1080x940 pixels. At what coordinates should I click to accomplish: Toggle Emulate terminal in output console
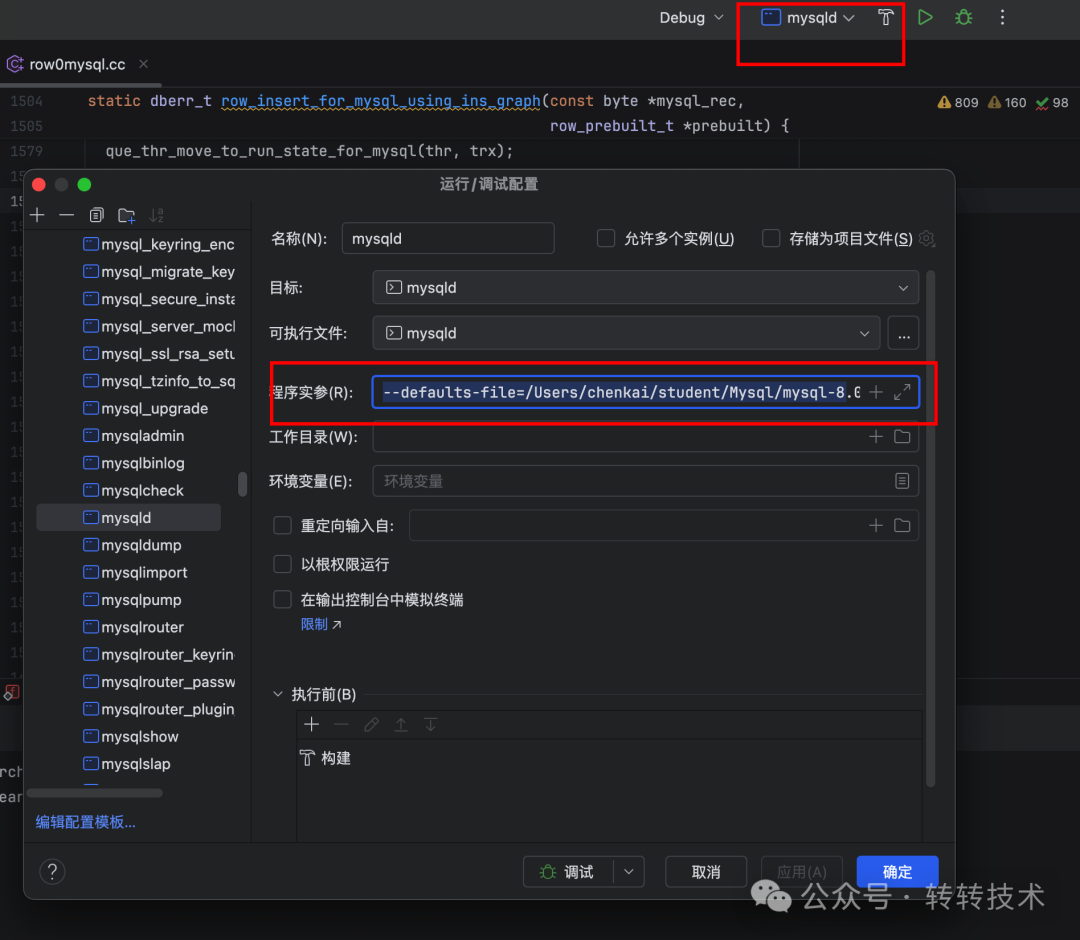pos(282,599)
